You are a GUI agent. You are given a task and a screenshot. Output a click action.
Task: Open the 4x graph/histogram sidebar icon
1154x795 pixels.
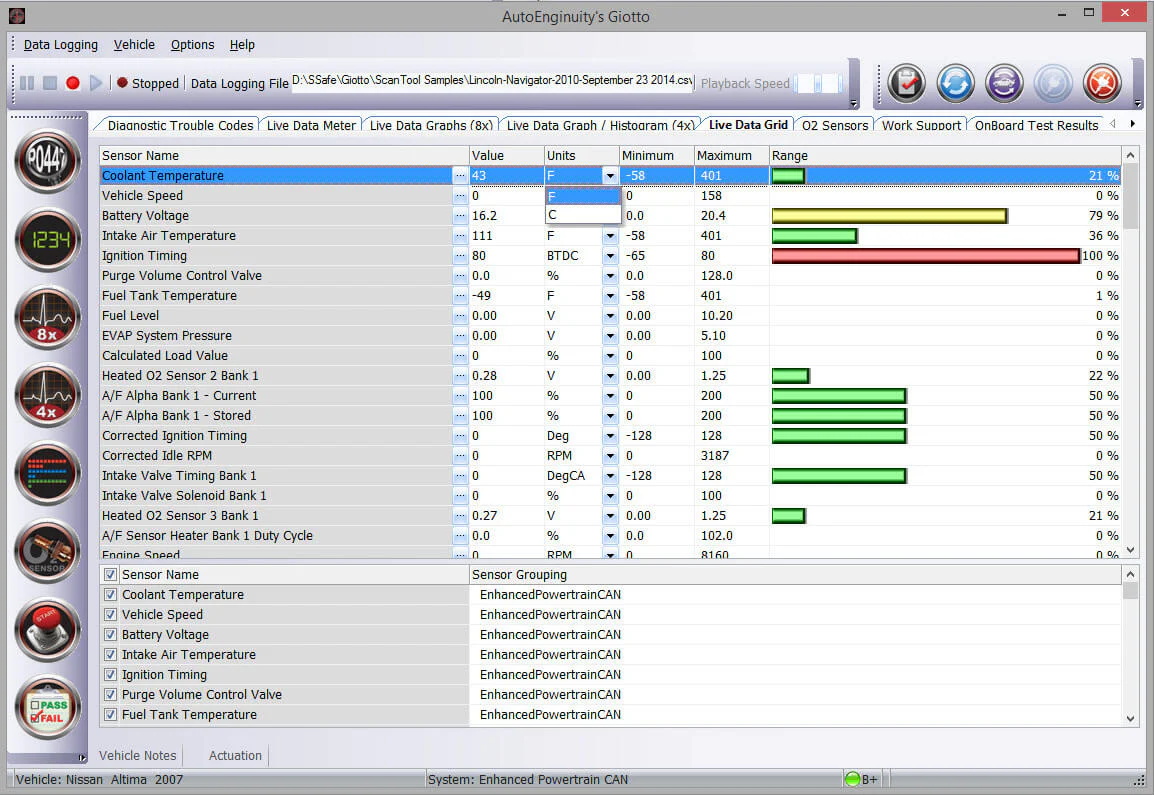point(48,396)
